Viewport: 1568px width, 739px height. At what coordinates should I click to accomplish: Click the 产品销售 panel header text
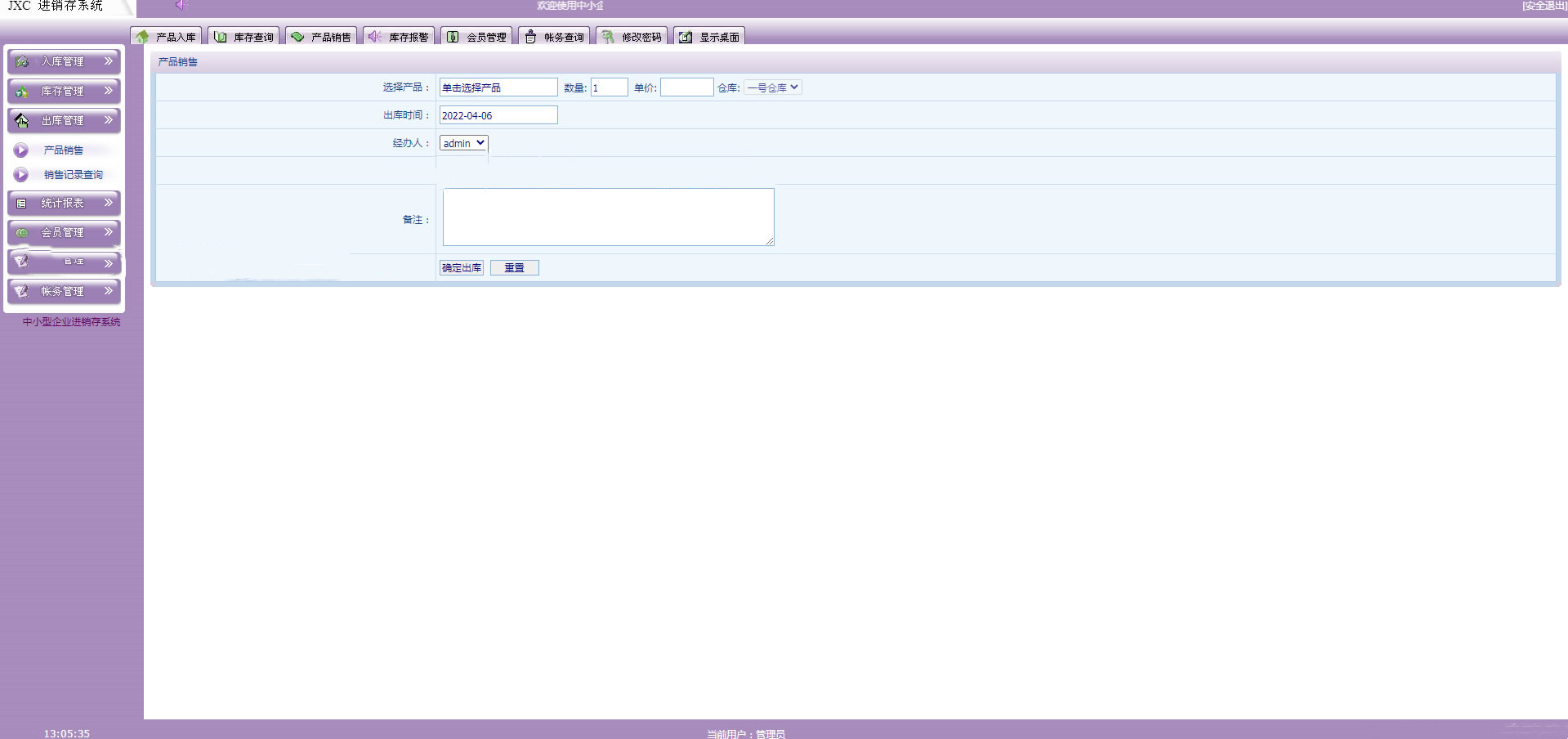pyautogui.click(x=177, y=62)
